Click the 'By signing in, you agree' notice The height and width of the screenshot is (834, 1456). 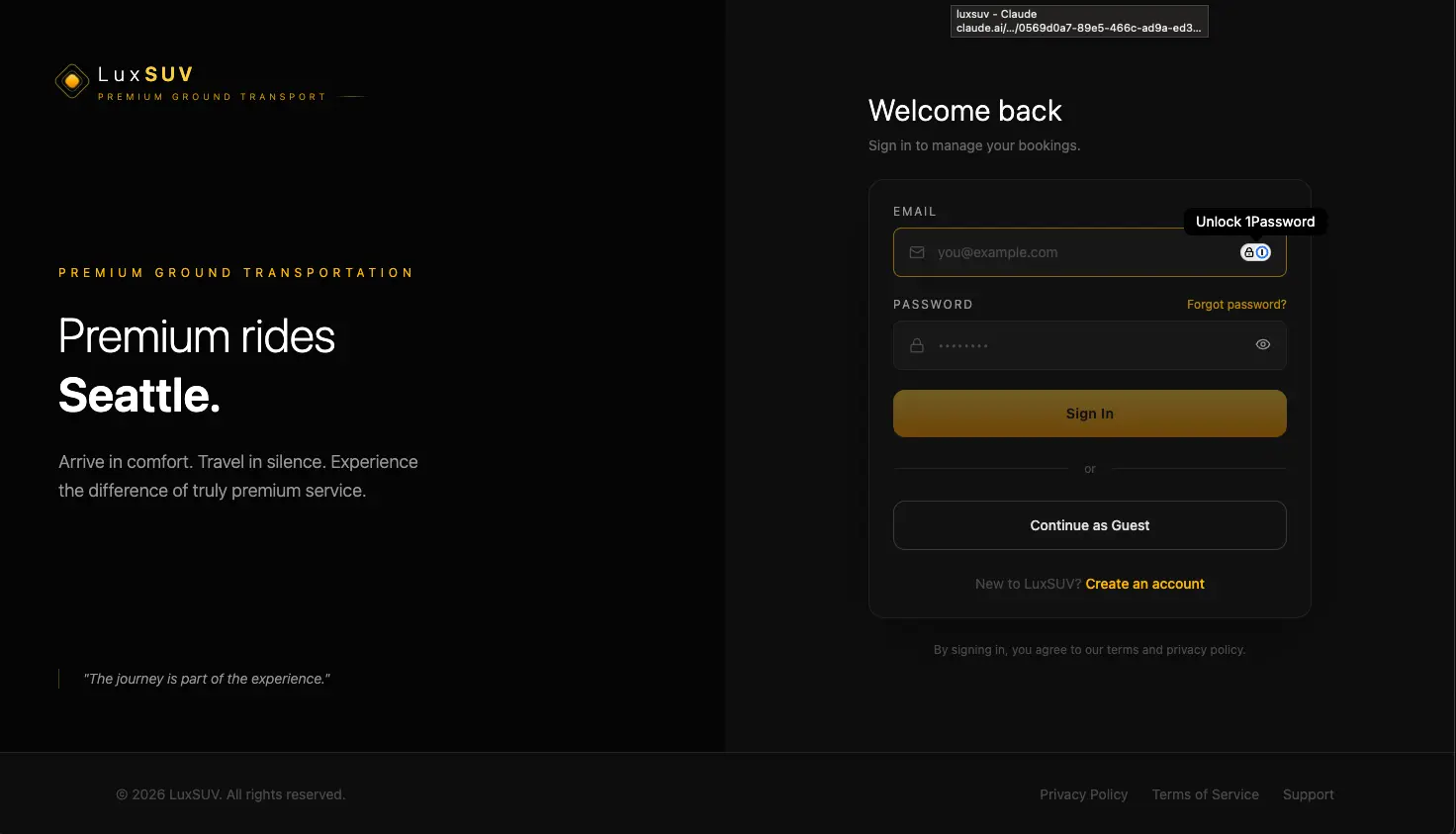pyautogui.click(x=1090, y=650)
